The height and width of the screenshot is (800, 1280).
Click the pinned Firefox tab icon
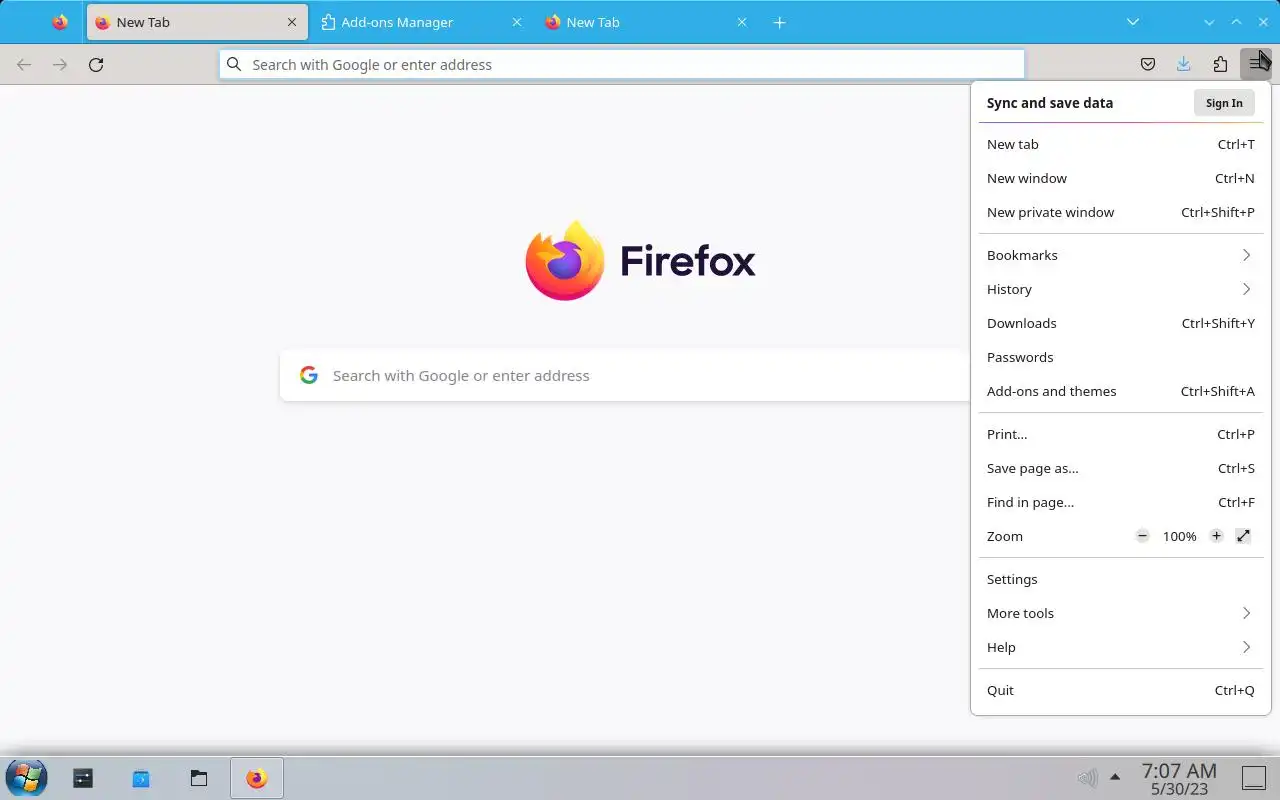[60, 22]
